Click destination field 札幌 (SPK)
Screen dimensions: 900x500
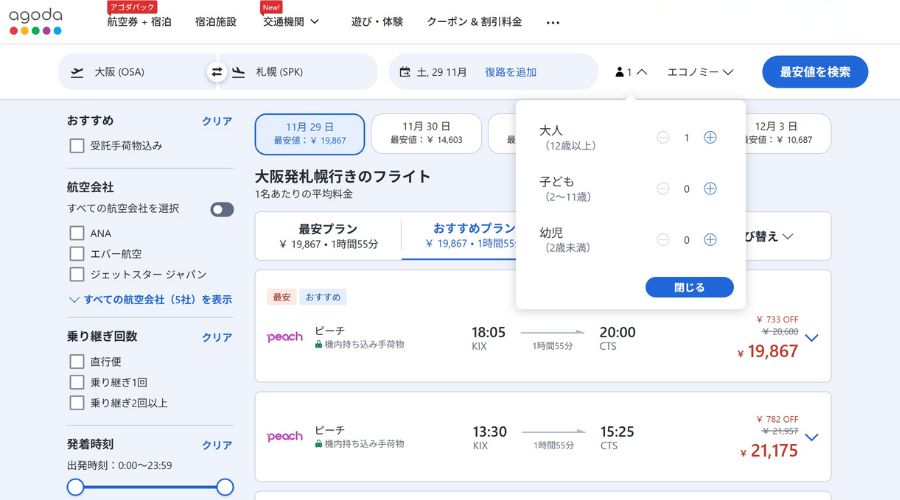click(x=298, y=72)
